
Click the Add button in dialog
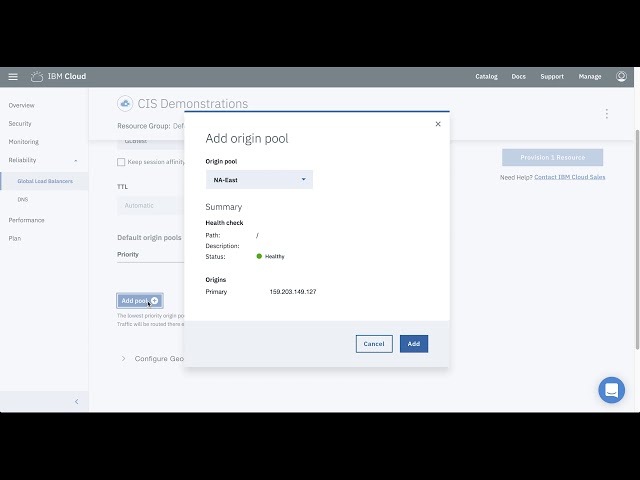(x=414, y=344)
